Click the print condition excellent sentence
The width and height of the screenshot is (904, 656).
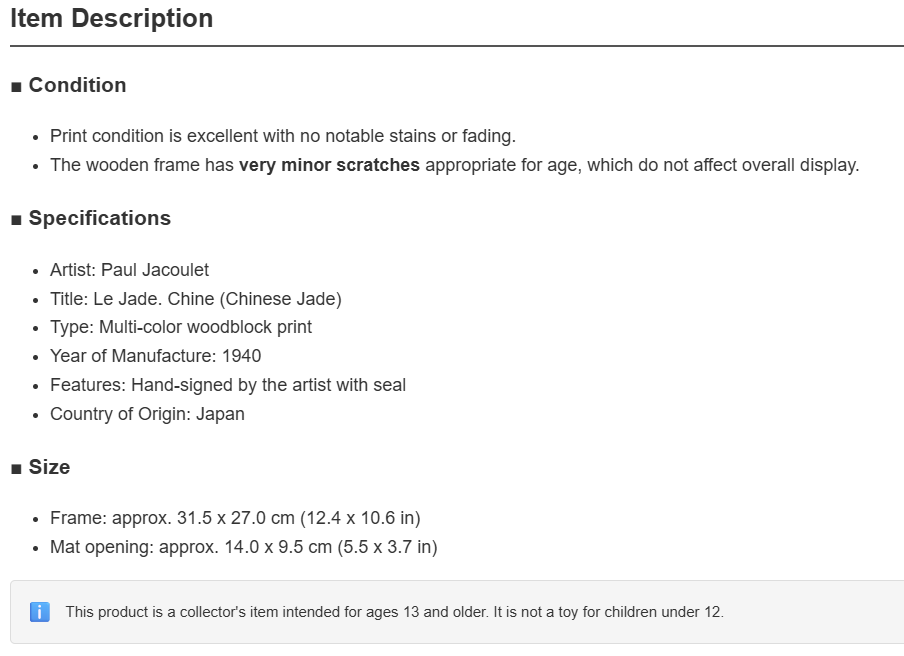[283, 136]
